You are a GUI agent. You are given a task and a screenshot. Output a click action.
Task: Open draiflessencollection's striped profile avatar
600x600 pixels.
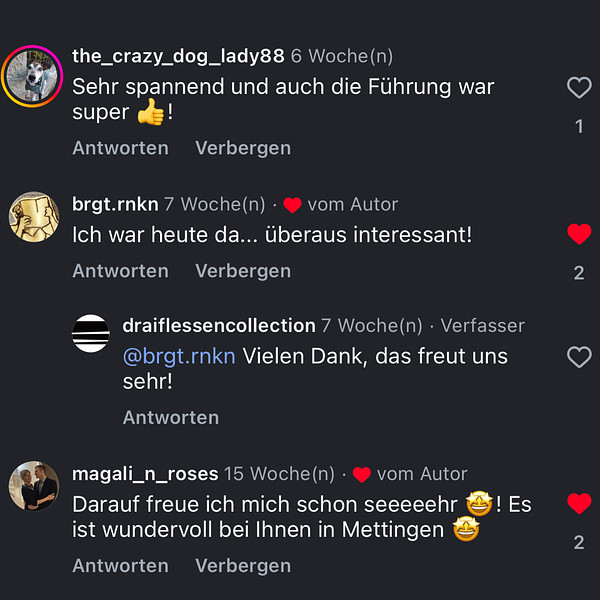tap(91, 333)
